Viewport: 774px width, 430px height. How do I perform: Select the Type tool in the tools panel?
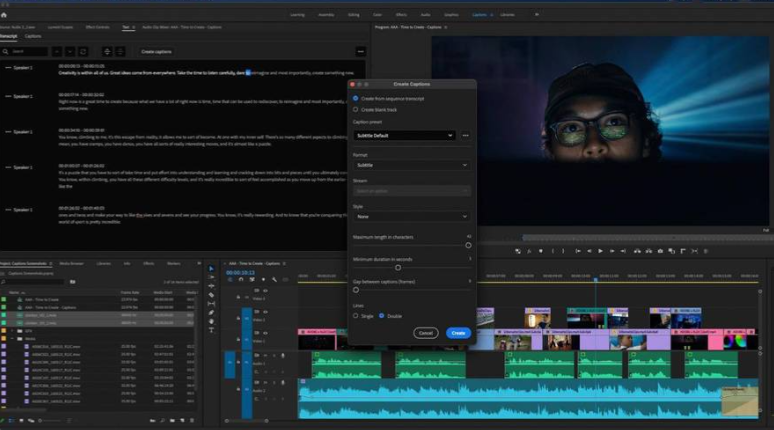point(211,330)
